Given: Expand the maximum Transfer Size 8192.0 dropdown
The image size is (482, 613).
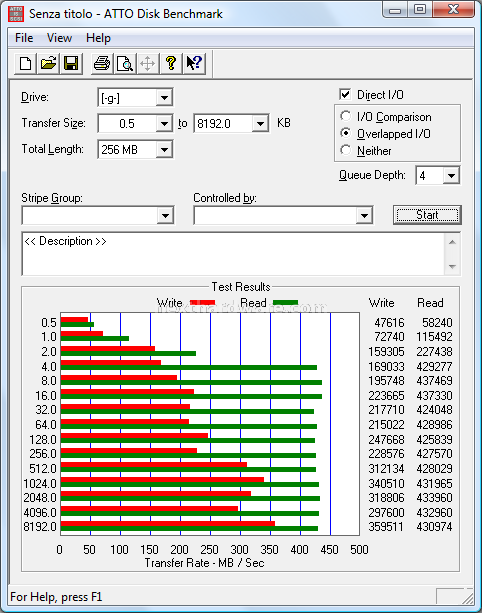Looking at the screenshot, I should (260, 124).
